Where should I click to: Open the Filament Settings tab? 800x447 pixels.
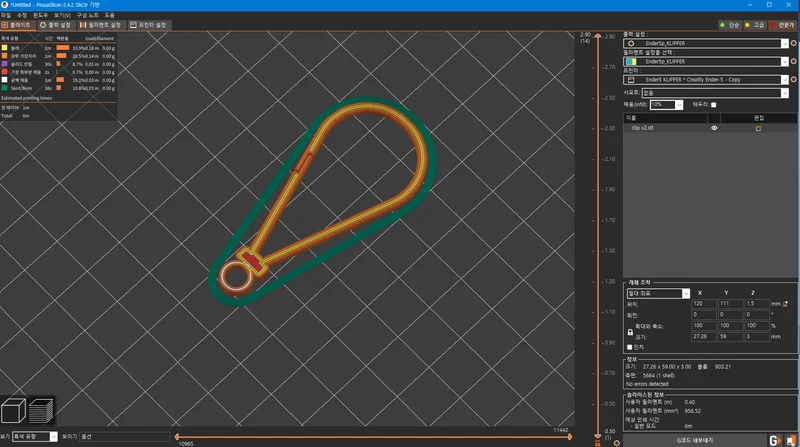[x=101, y=24]
